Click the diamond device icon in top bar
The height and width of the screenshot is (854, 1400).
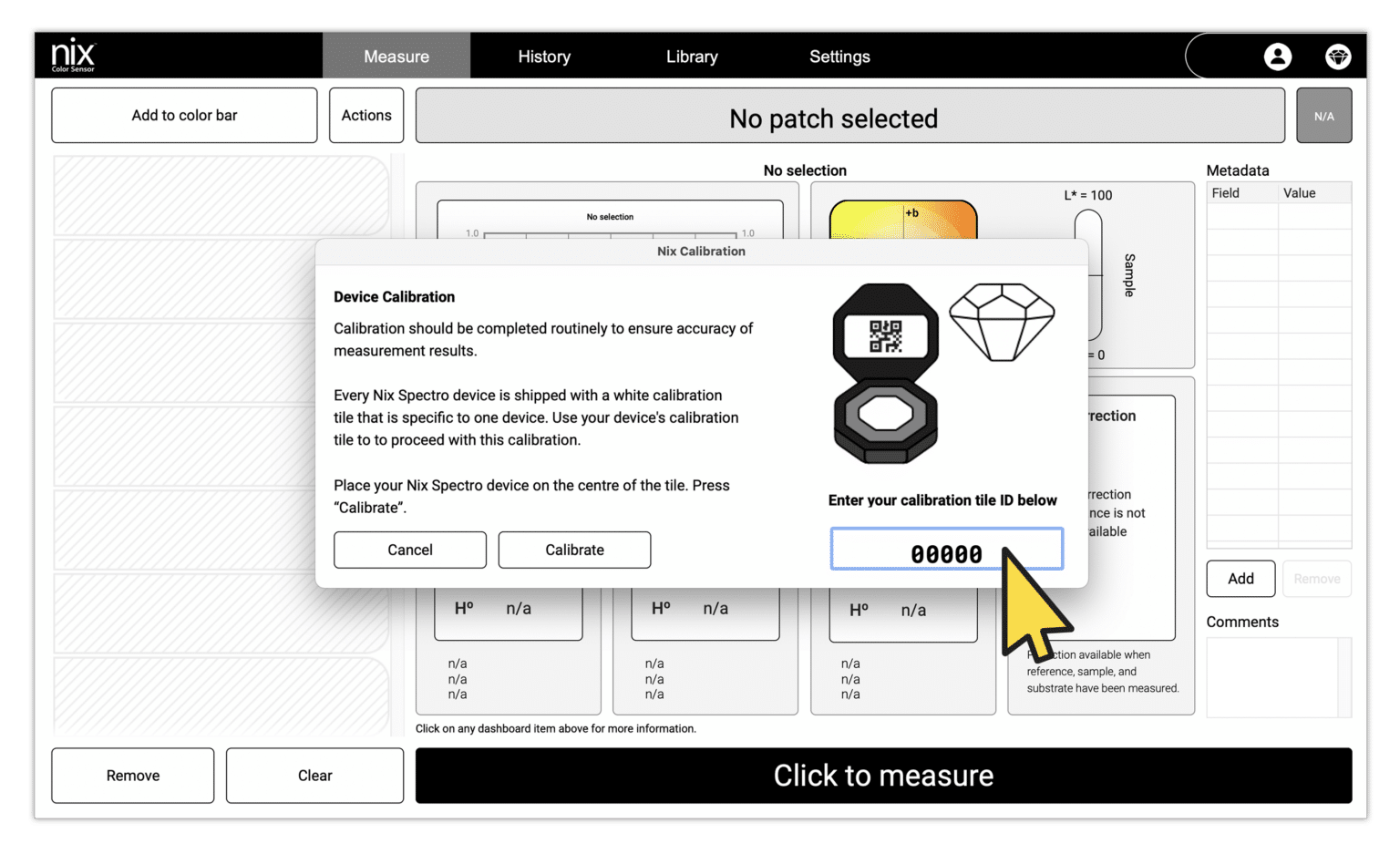(1338, 57)
